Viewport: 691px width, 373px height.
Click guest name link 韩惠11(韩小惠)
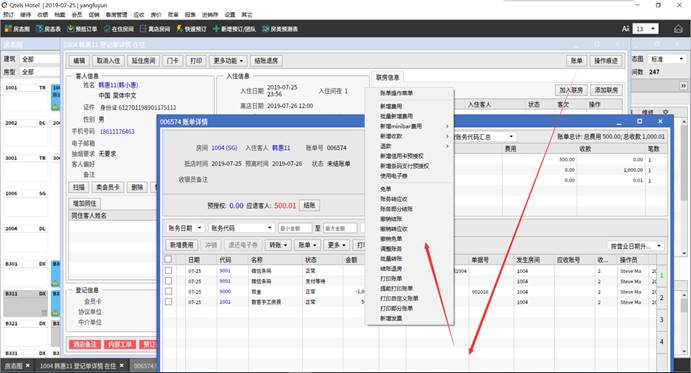coord(118,85)
